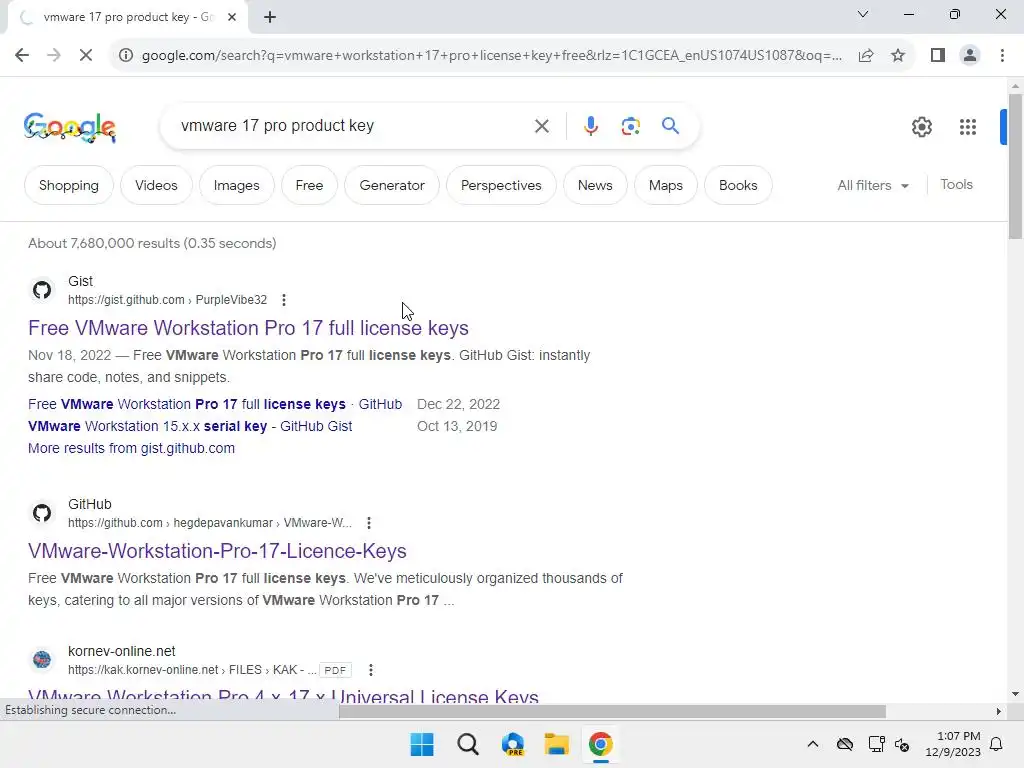Open Free VMware Workstation Pro 17 keys result

(248, 328)
